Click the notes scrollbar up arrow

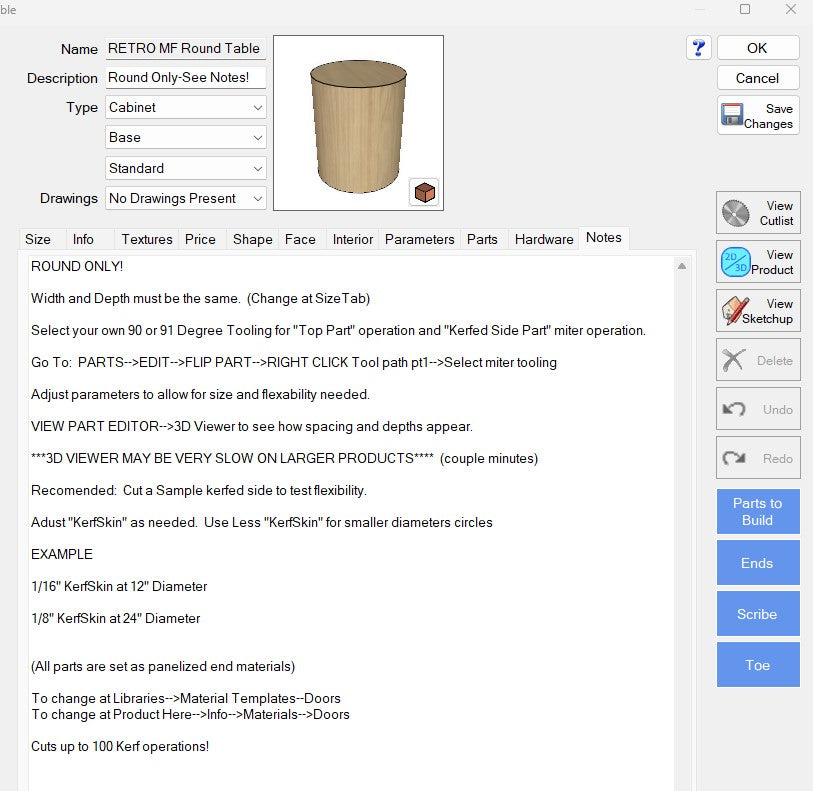pos(683,266)
